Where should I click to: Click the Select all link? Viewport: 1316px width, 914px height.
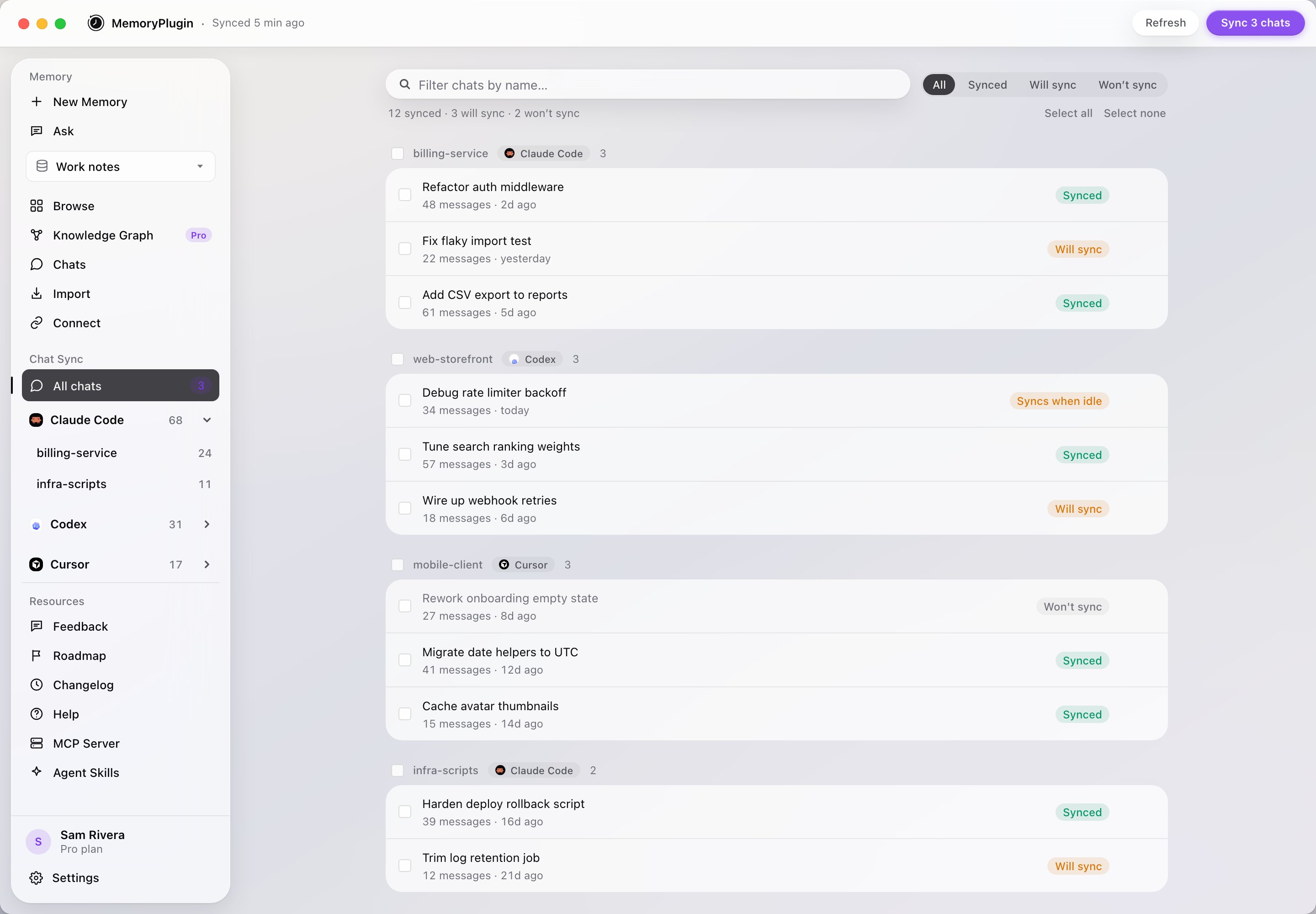(x=1068, y=113)
